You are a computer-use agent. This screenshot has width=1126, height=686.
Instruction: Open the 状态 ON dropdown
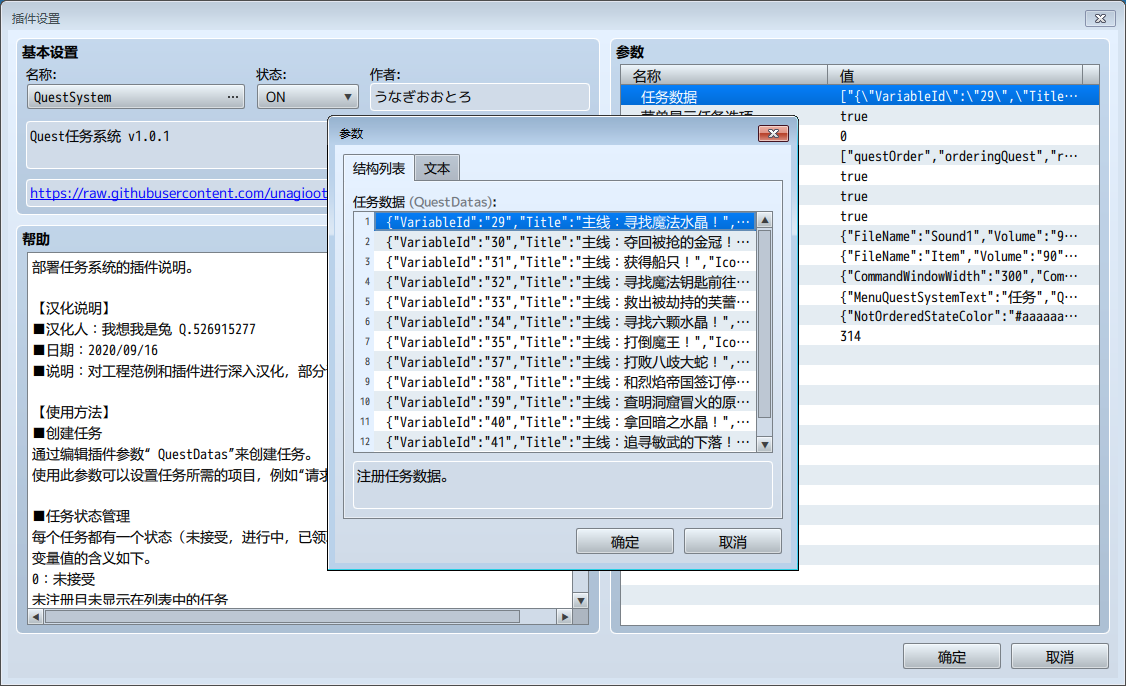(x=307, y=97)
